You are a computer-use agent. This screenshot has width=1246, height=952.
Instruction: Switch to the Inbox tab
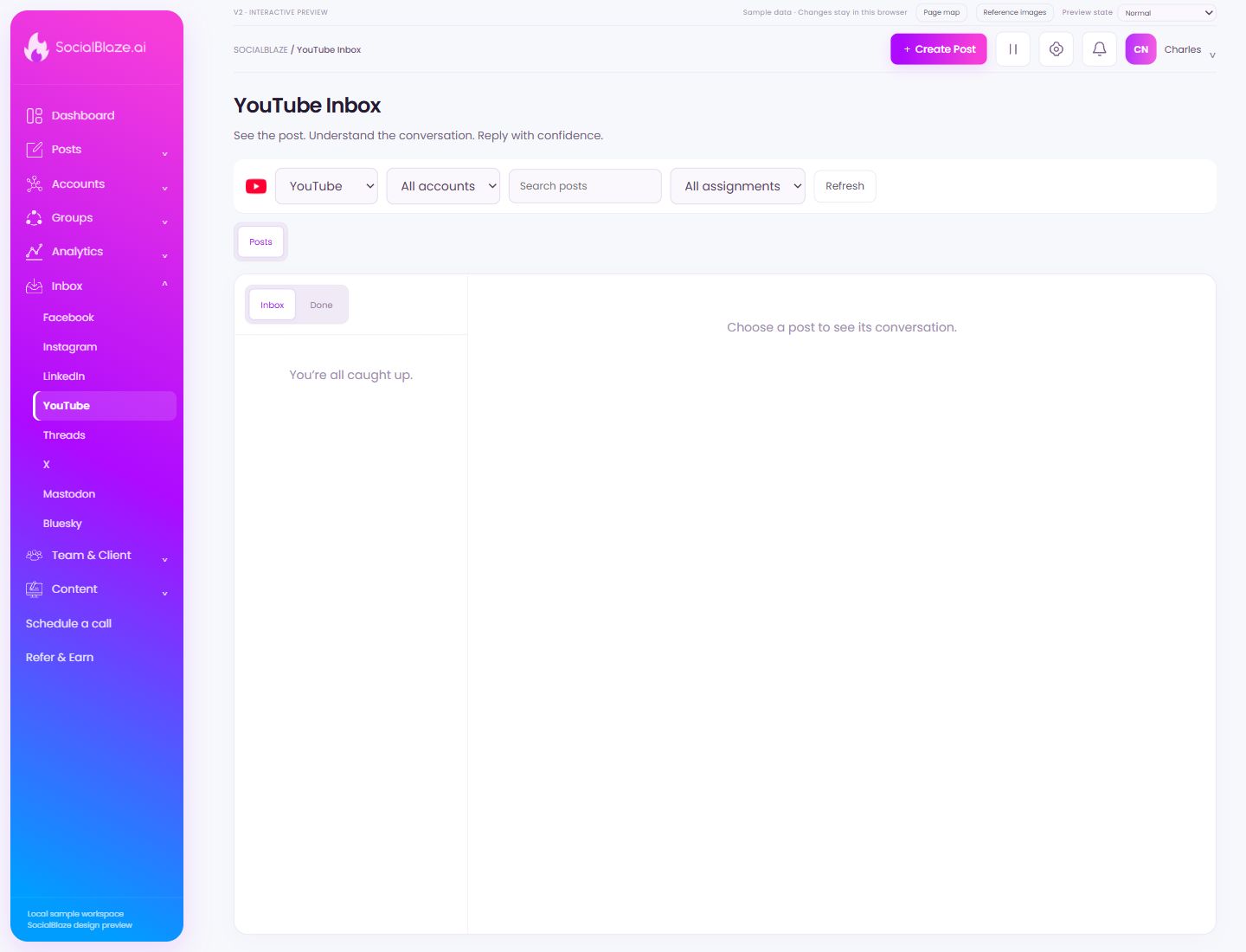pos(273,305)
